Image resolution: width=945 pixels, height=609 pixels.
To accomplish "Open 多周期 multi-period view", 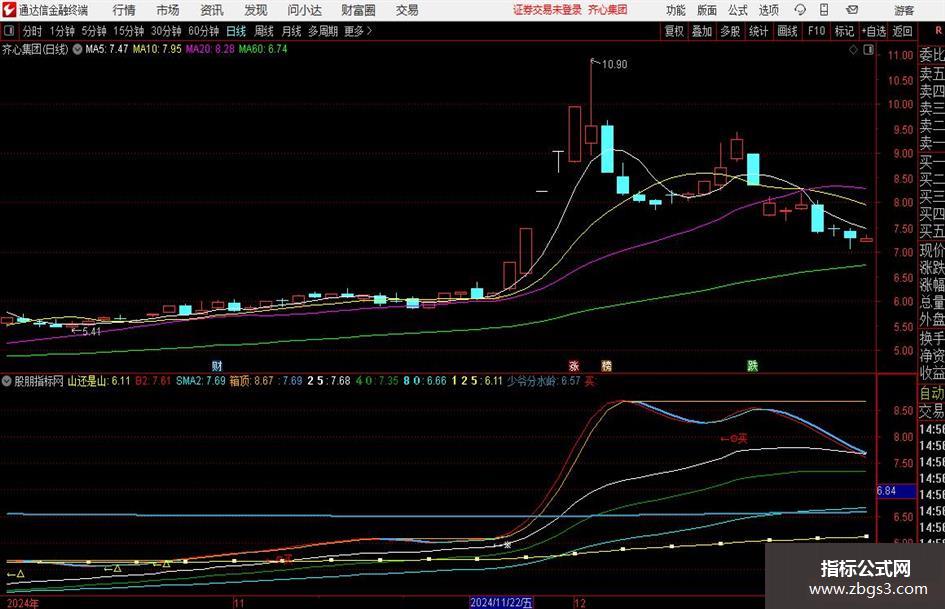I will click(322, 31).
